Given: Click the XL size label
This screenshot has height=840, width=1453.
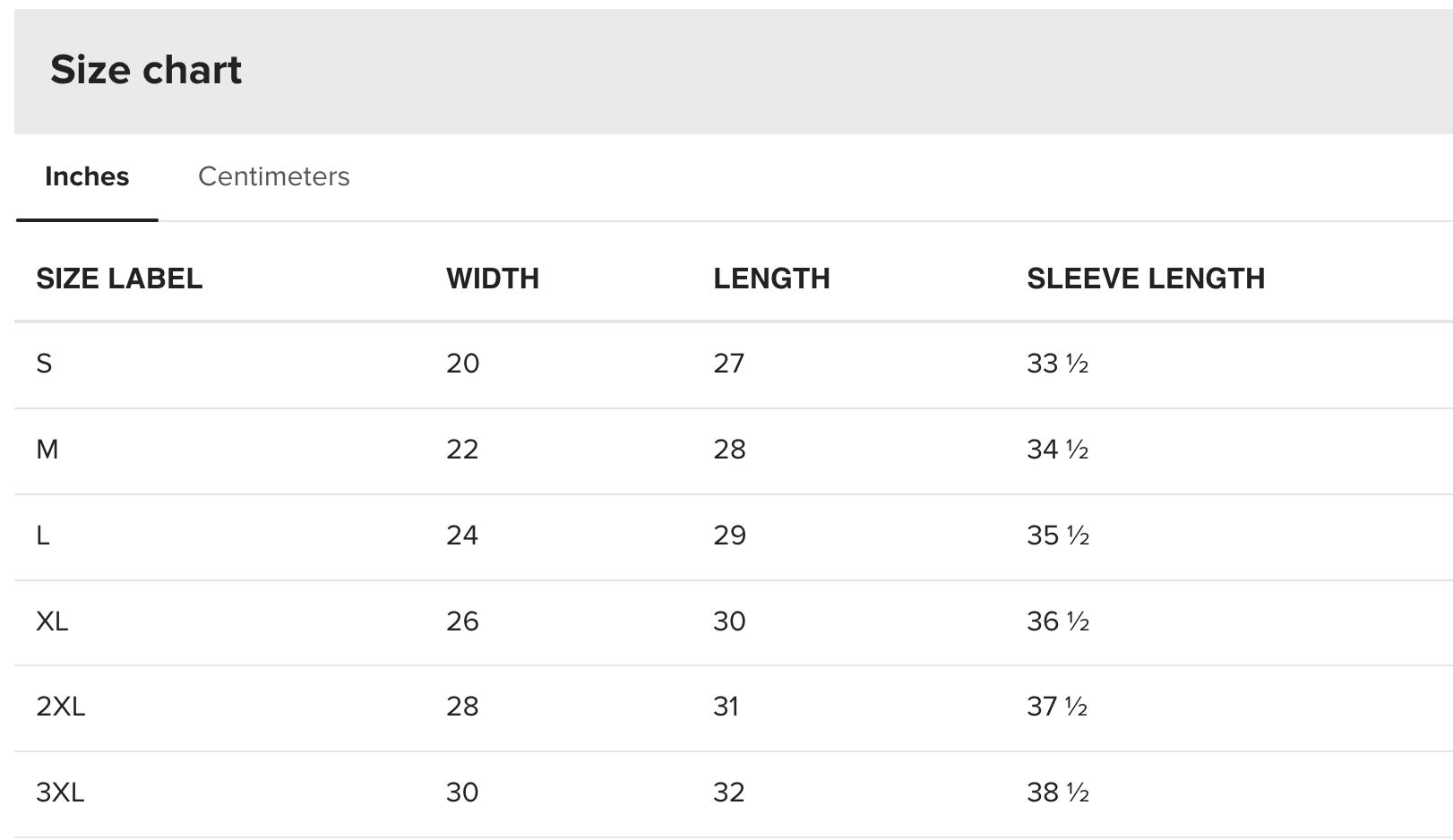Looking at the screenshot, I should (x=52, y=621).
